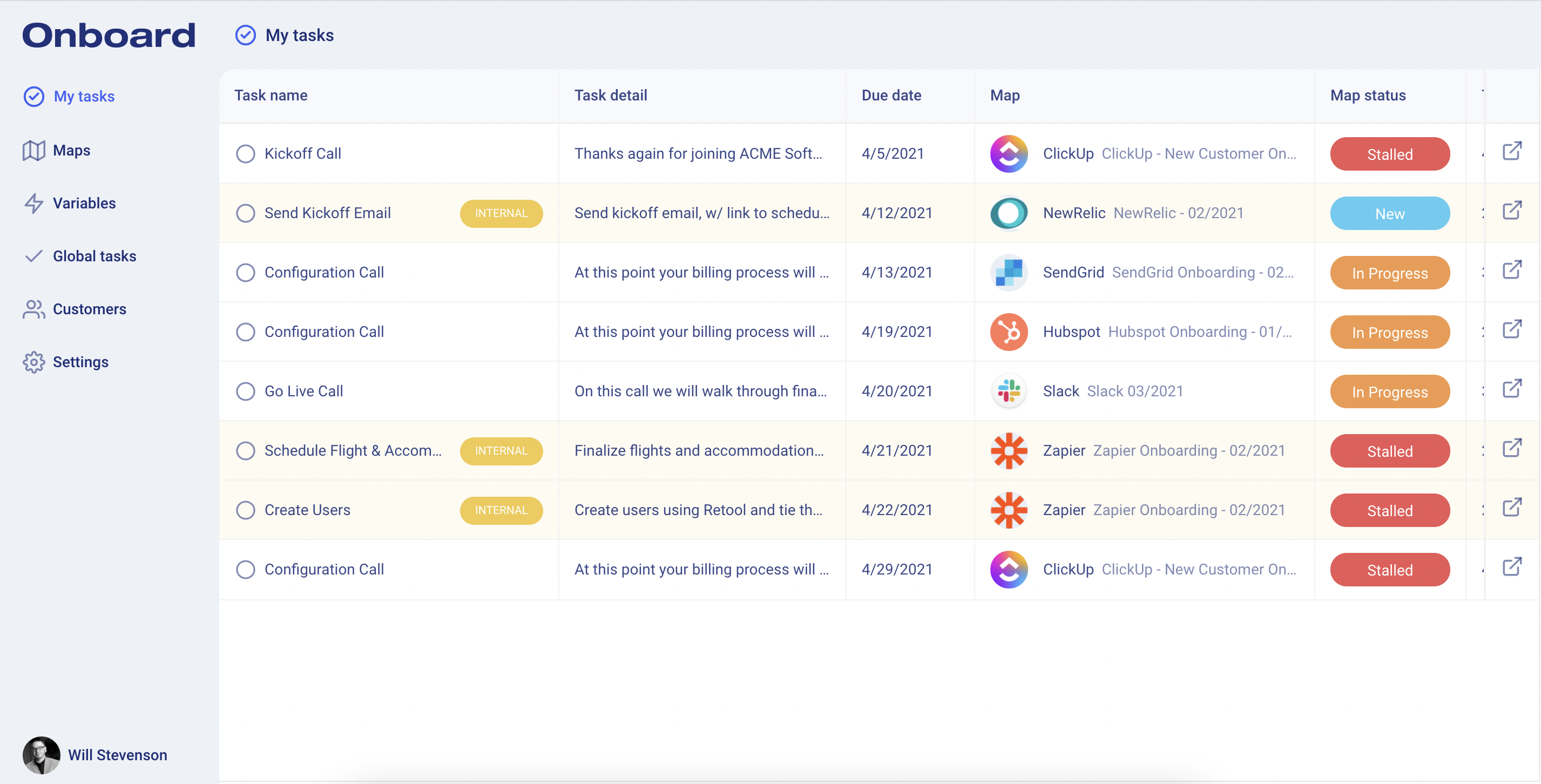Open Maps from the sidebar
Image resolution: width=1541 pixels, height=784 pixels.
pyautogui.click(x=71, y=150)
